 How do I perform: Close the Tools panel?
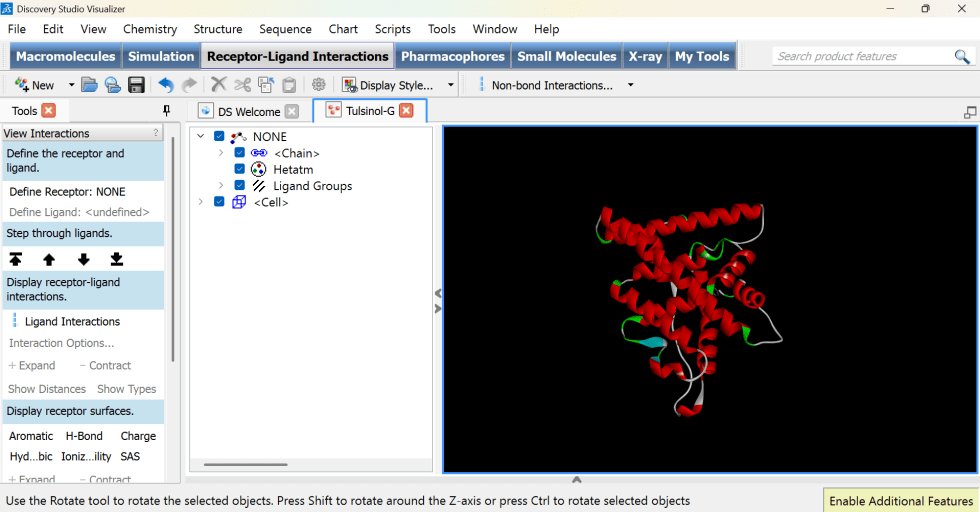pyautogui.click(x=48, y=111)
